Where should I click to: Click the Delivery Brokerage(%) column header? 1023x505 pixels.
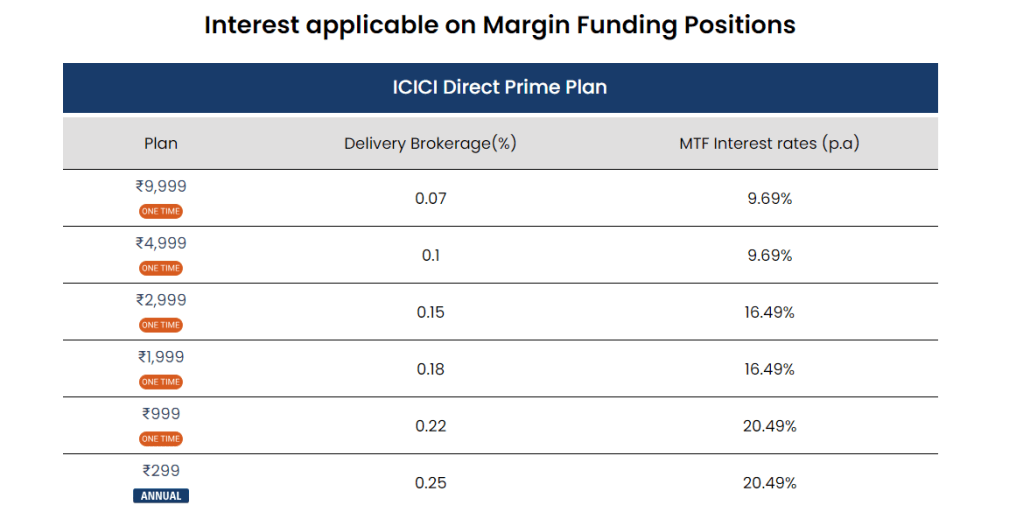pos(430,143)
